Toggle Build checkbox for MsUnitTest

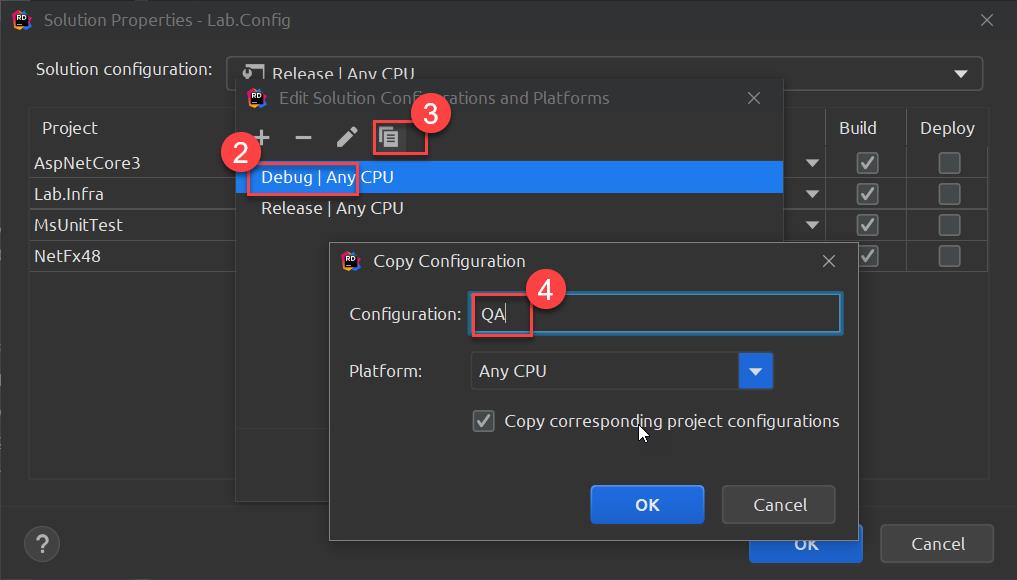(x=867, y=225)
